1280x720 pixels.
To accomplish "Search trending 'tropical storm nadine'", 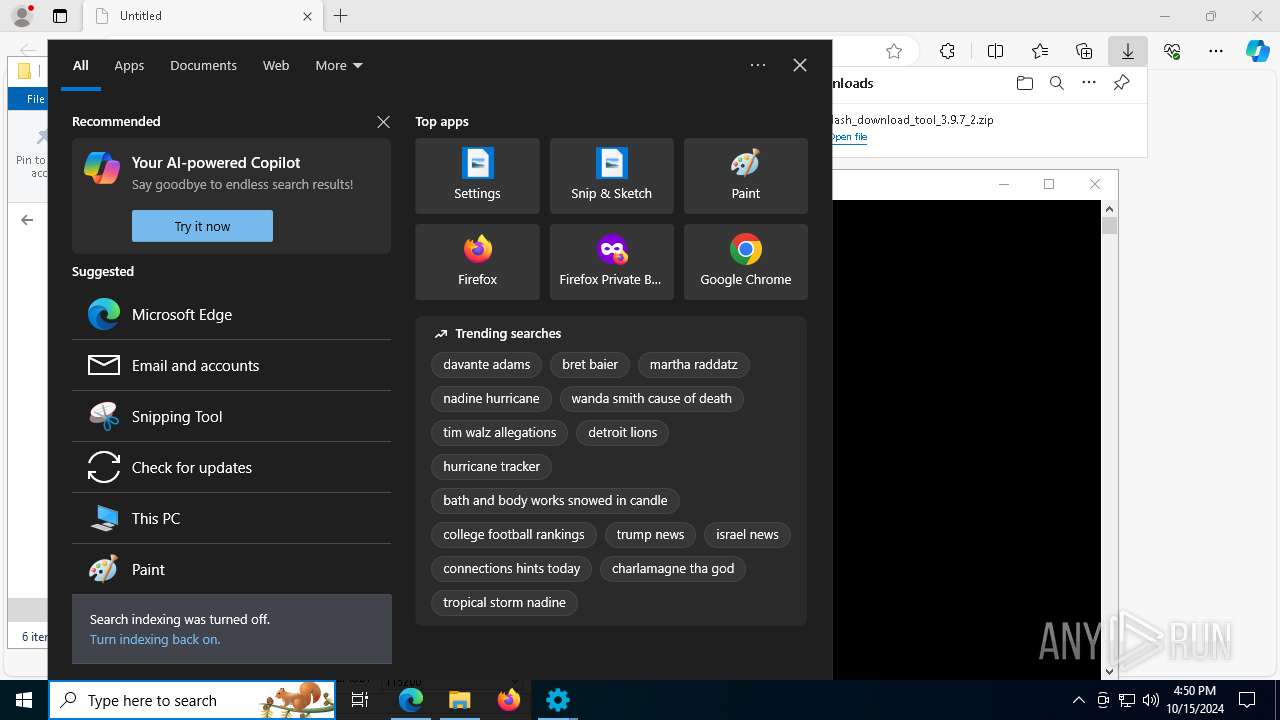I will coord(504,603).
